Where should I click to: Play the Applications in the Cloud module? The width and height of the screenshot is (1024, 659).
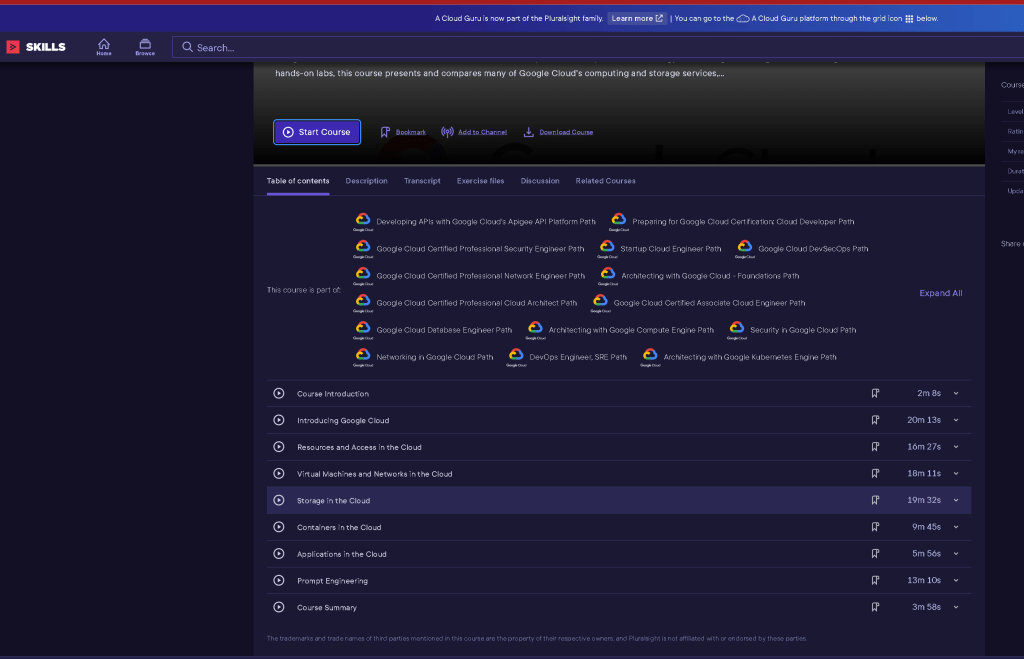click(279, 554)
